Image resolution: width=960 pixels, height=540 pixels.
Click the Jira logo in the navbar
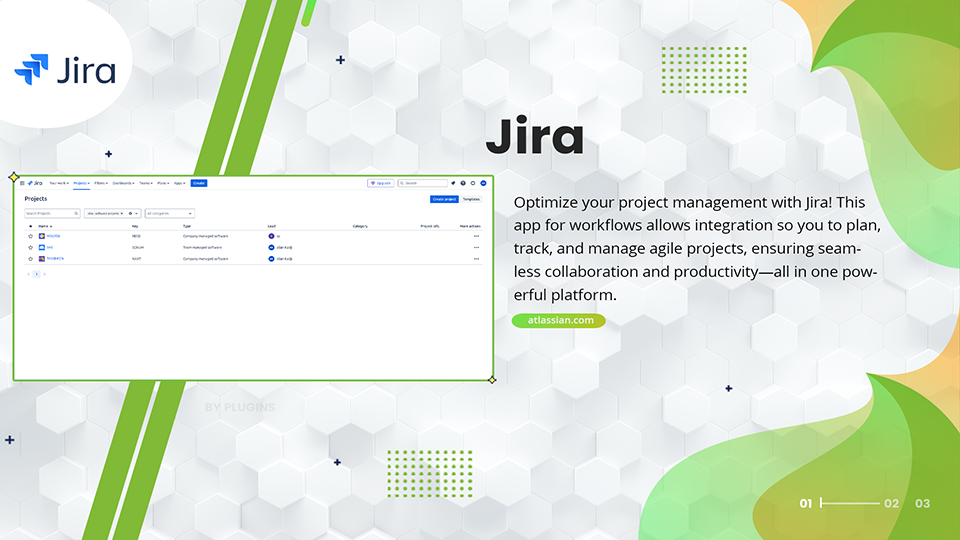(35, 183)
